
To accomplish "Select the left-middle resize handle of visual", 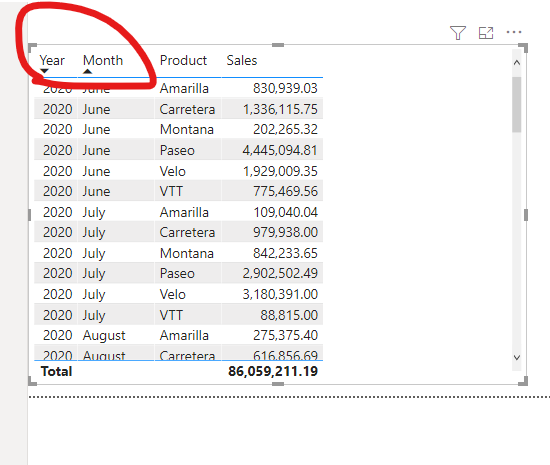I will click(29, 215).
